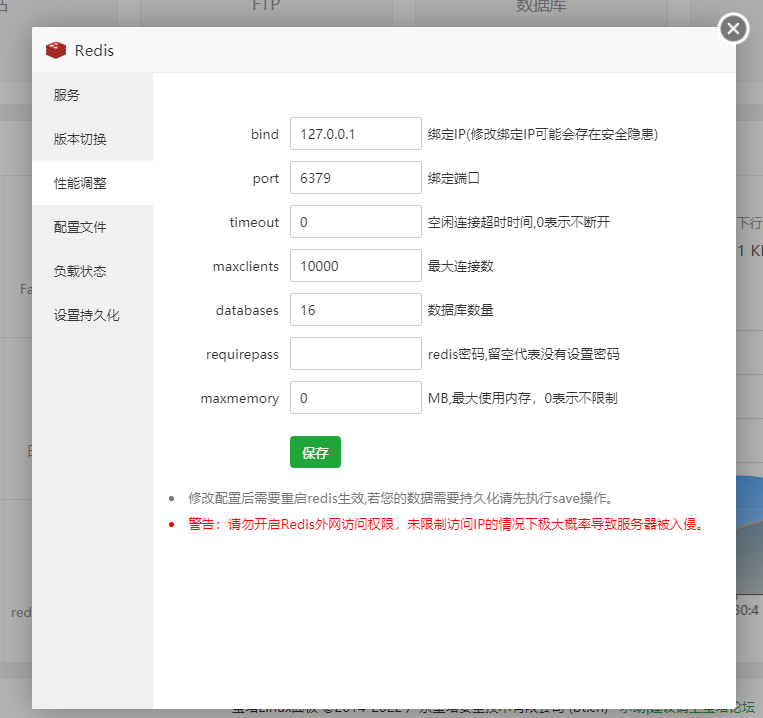Image resolution: width=763 pixels, height=718 pixels.
Task: Click the 数据库数量 label text
Action: tap(460, 310)
